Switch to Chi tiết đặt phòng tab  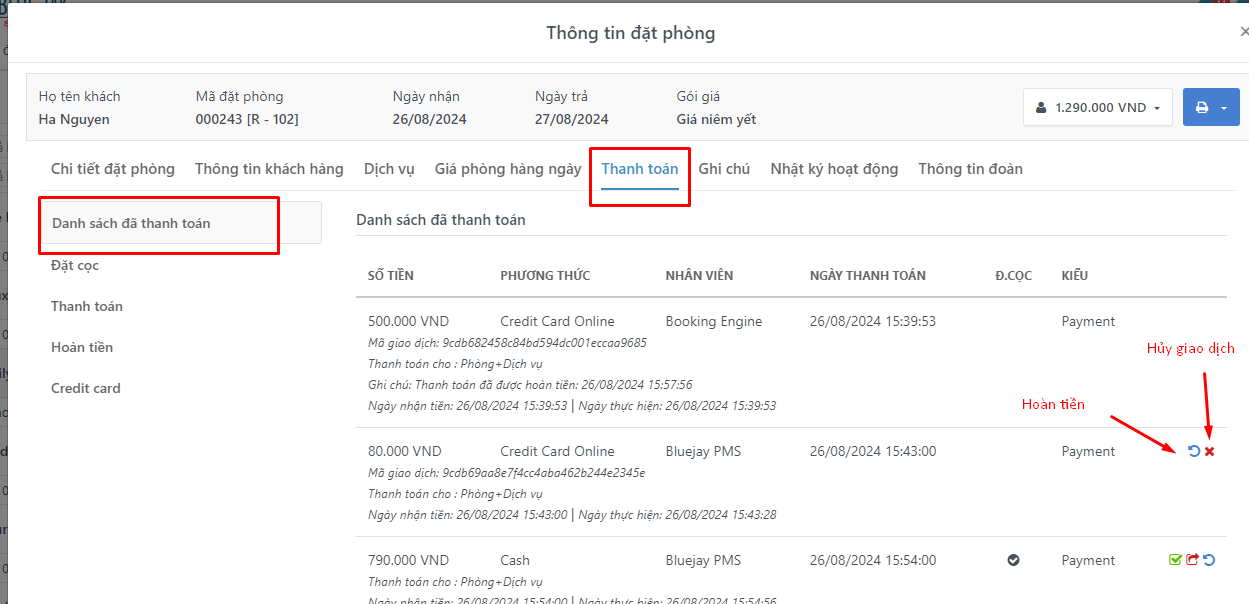coord(113,169)
